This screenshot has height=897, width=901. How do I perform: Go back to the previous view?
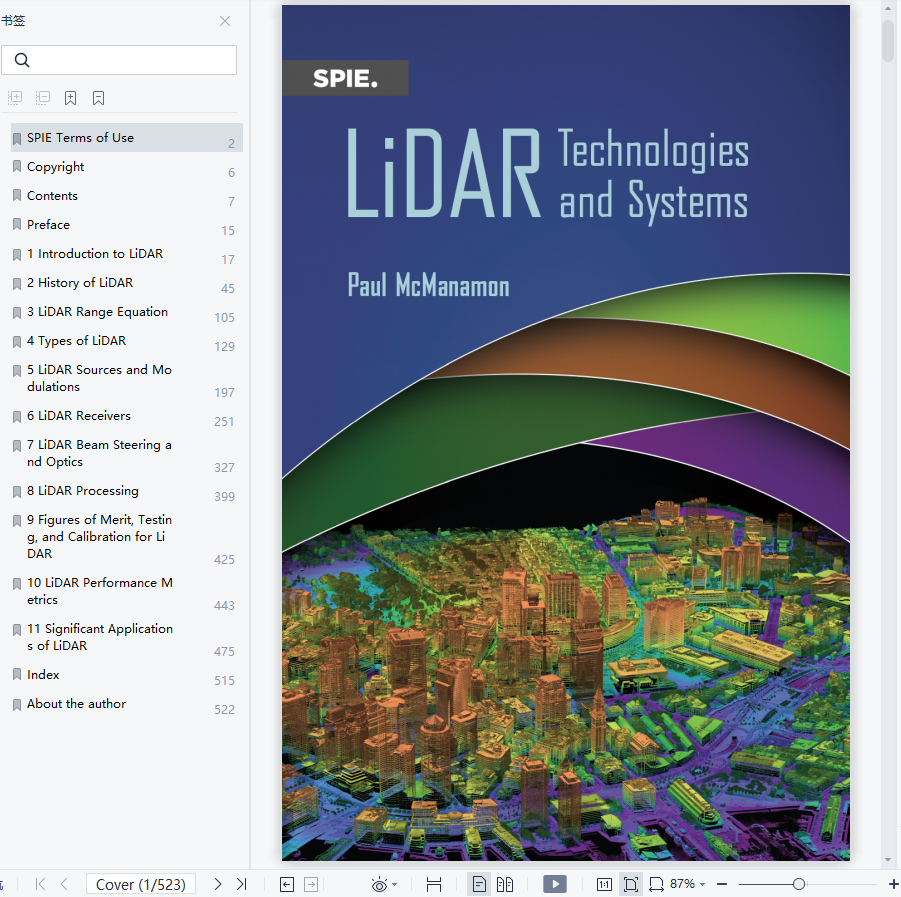click(x=287, y=884)
